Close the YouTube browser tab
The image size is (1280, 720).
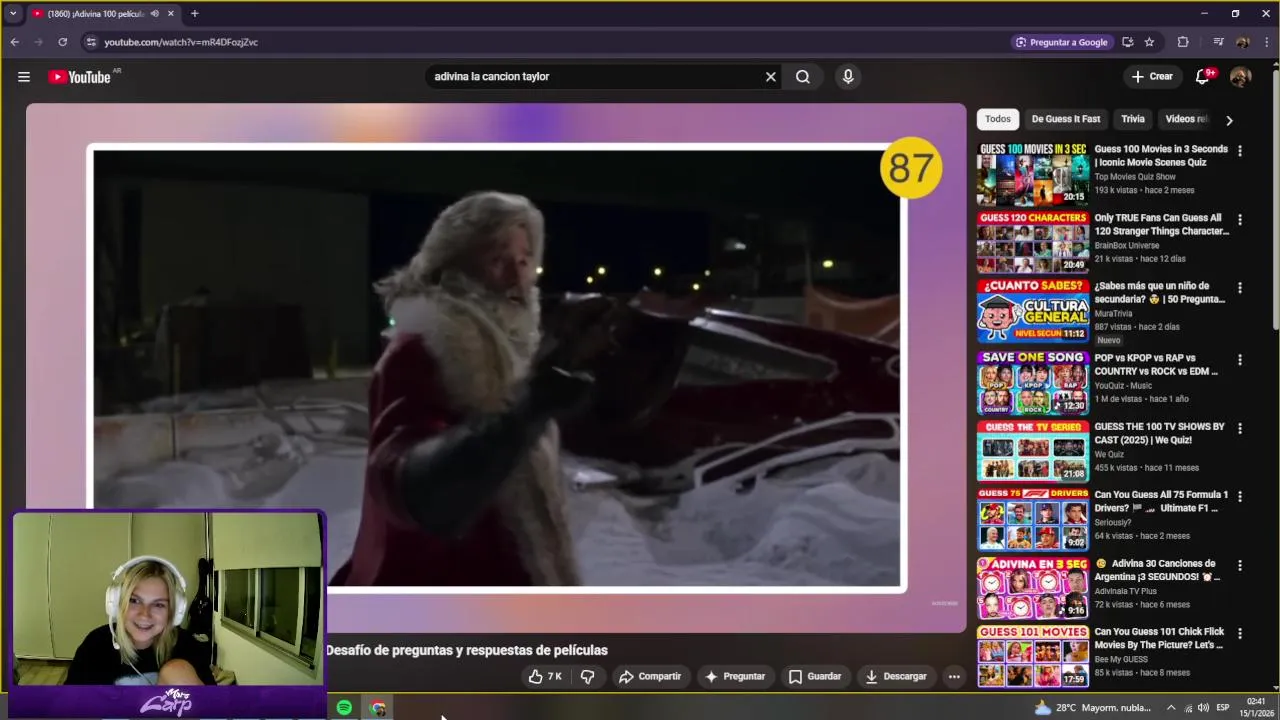tap(171, 14)
